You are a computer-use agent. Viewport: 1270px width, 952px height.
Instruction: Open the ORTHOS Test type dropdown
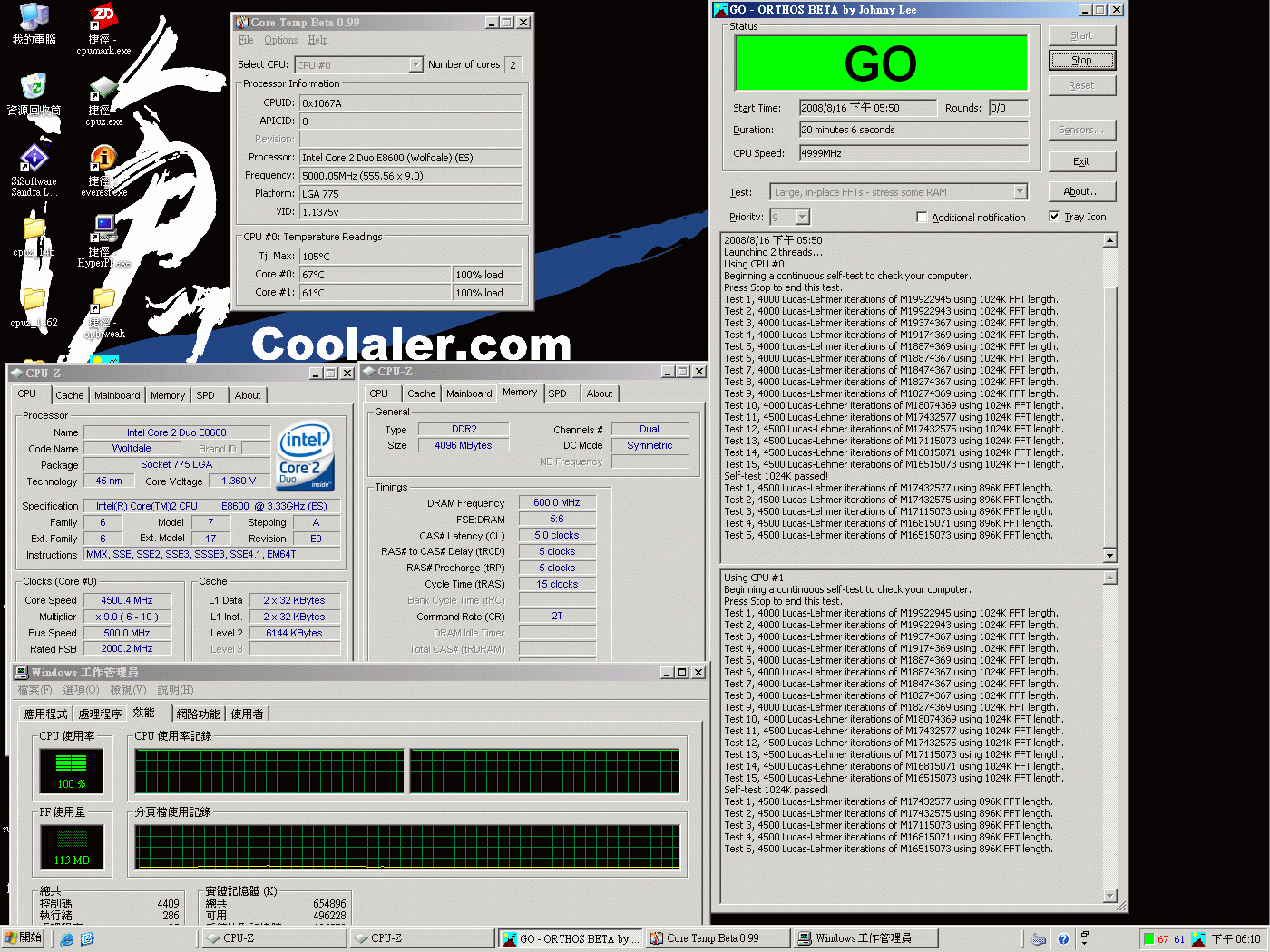coord(1020,192)
